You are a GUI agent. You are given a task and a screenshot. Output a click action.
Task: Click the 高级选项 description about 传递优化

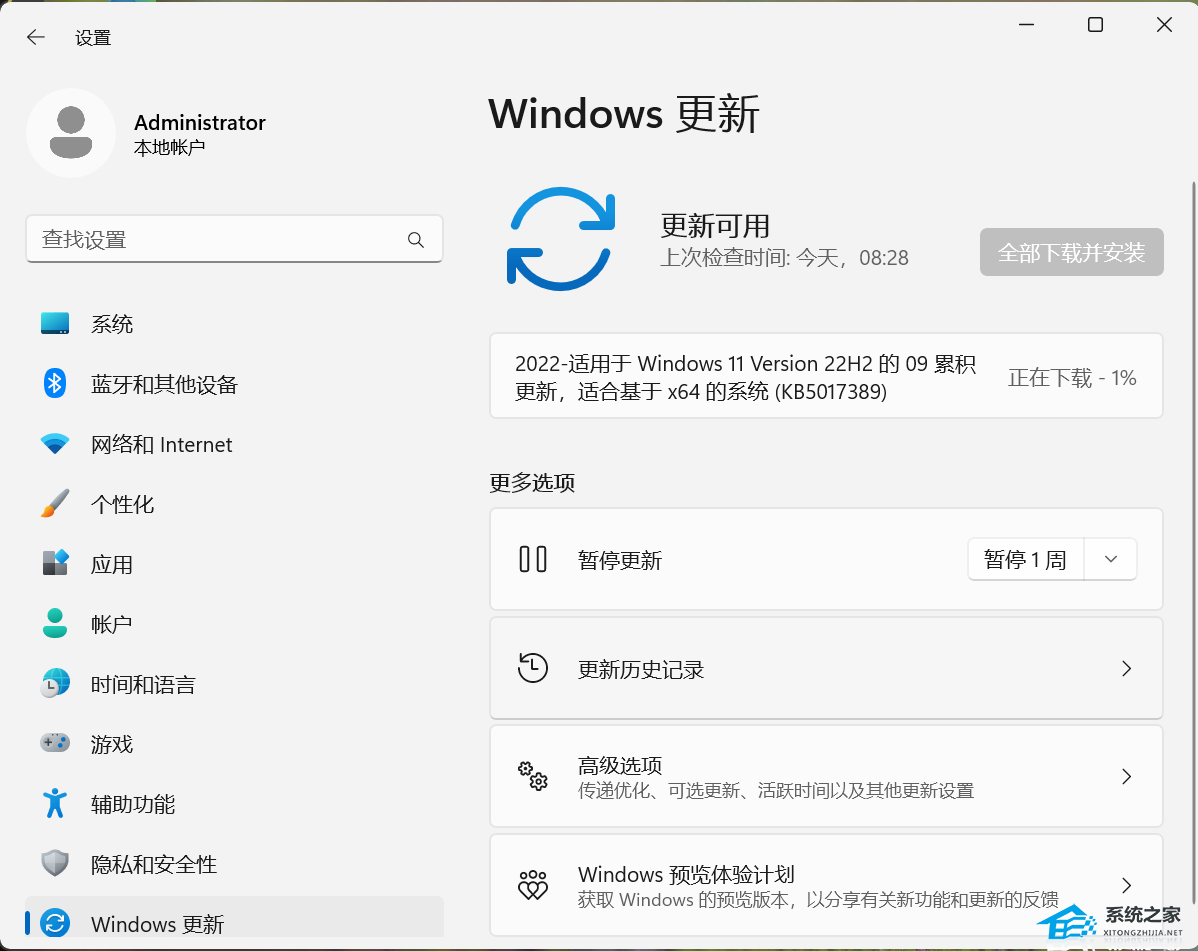[x=775, y=791]
